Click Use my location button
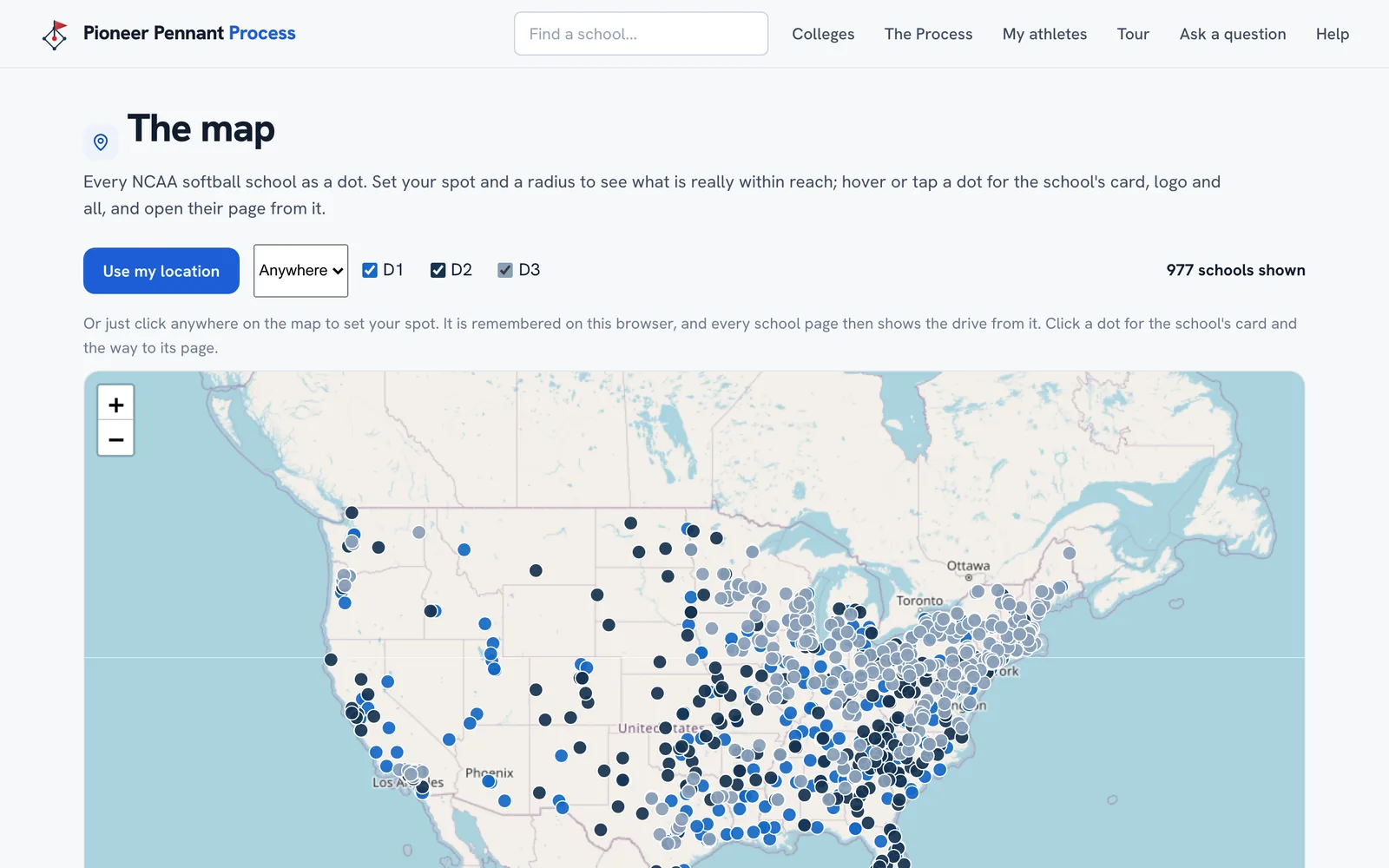This screenshot has width=1389, height=868. pyautogui.click(x=161, y=271)
